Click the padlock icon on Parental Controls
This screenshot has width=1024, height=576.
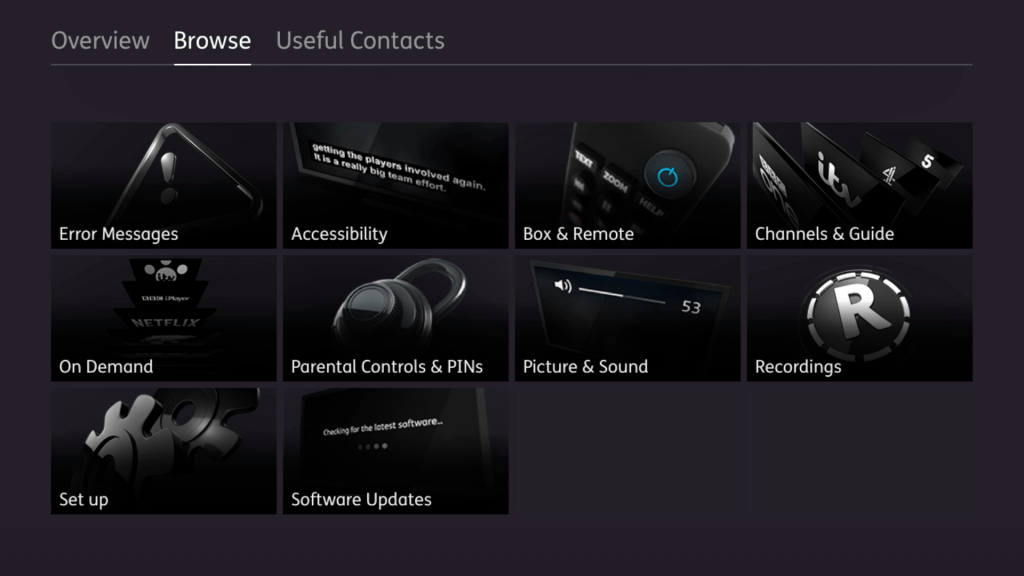click(392, 305)
